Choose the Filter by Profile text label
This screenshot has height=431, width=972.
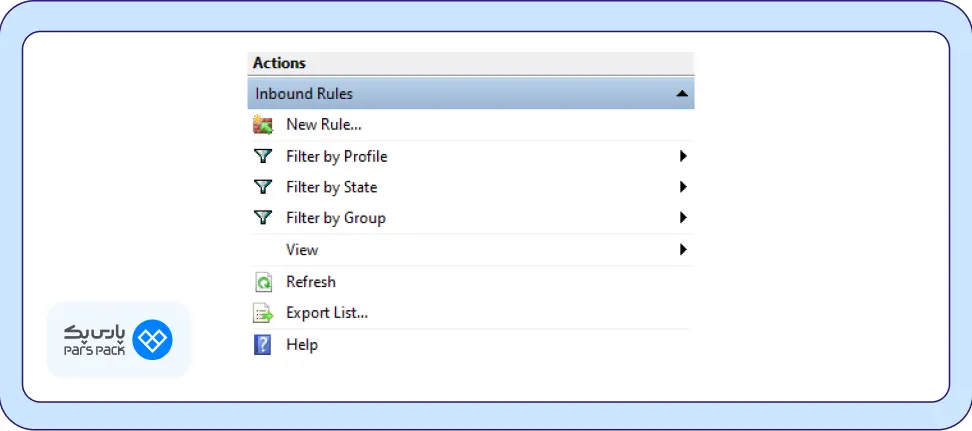336,157
